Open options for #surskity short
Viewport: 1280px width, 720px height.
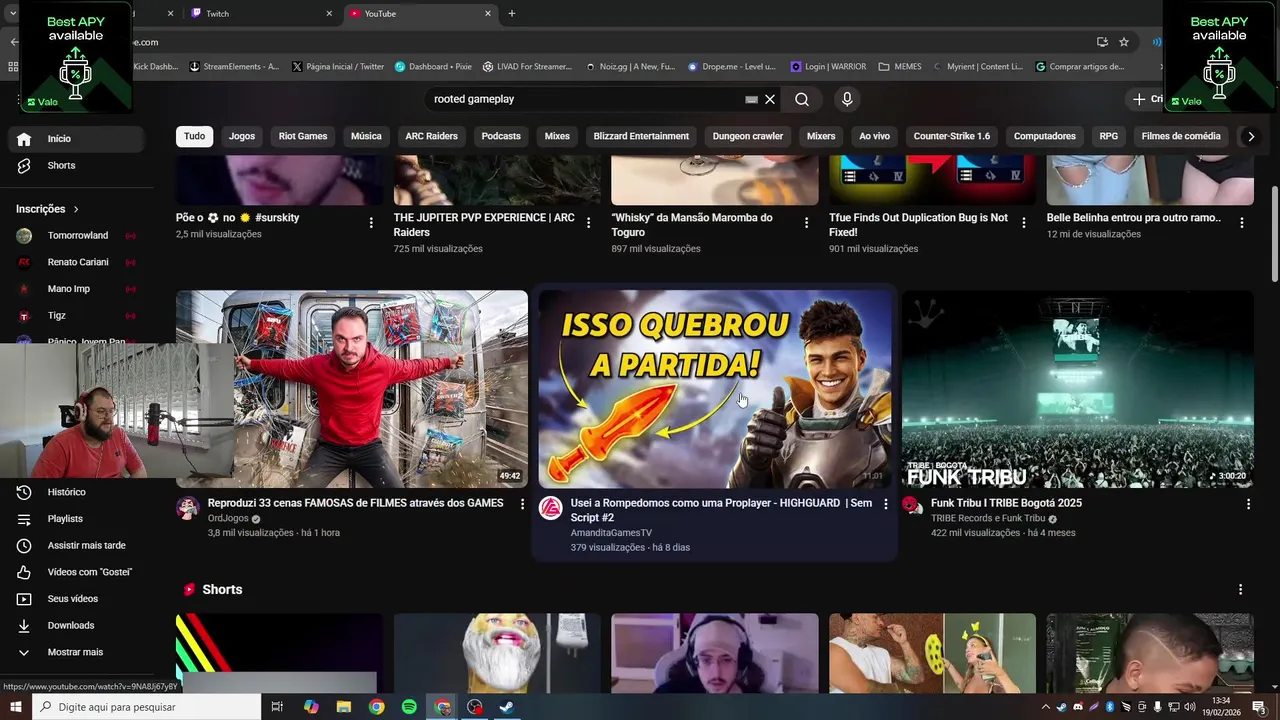(371, 223)
